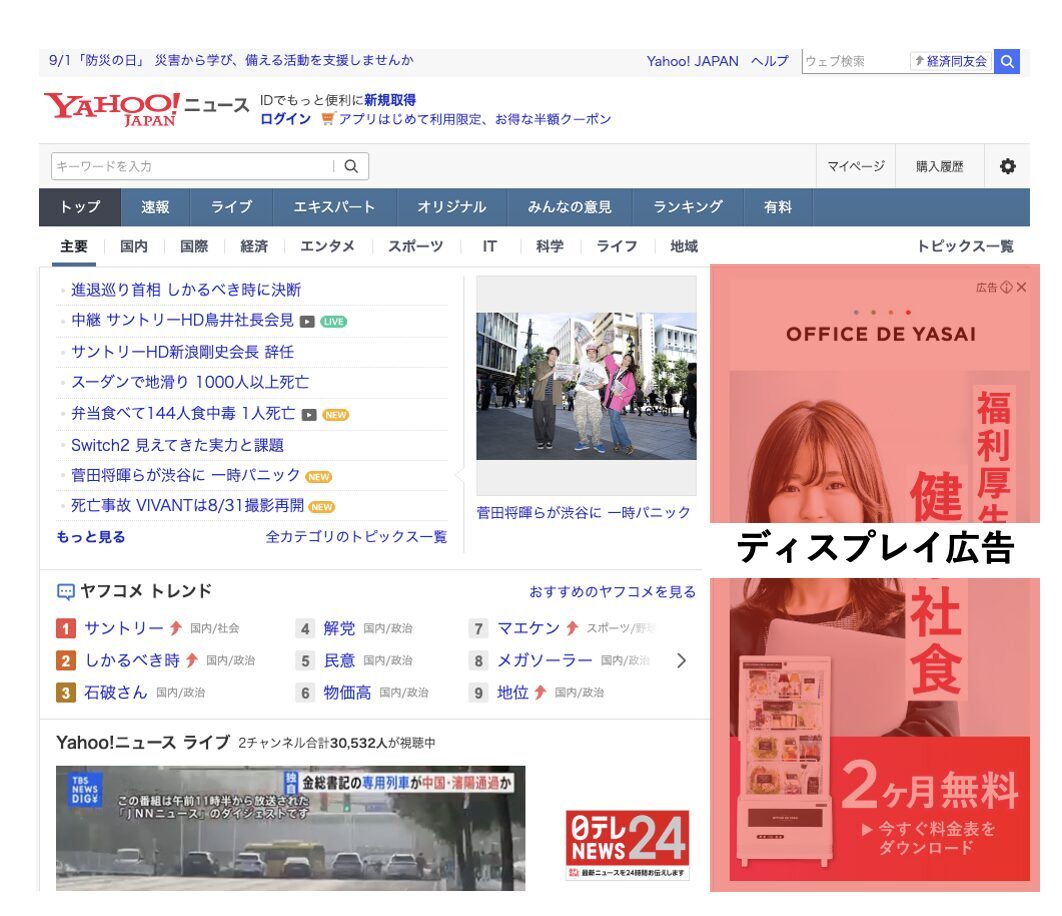Image resolution: width=1062 pixels, height=916 pixels.
Task: Click the Yahoo! JAPAN news logo
Action: click(147, 110)
